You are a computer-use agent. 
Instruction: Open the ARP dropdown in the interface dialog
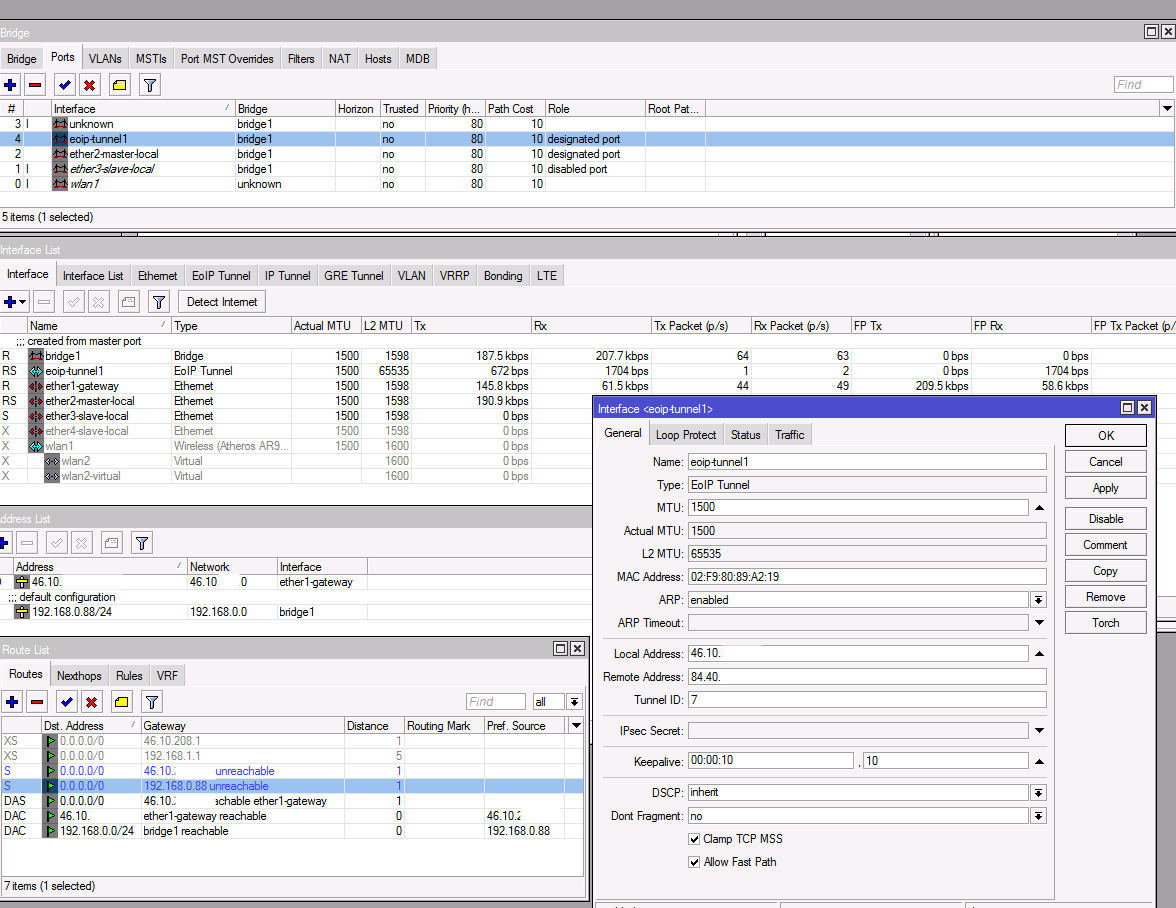(1038, 600)
